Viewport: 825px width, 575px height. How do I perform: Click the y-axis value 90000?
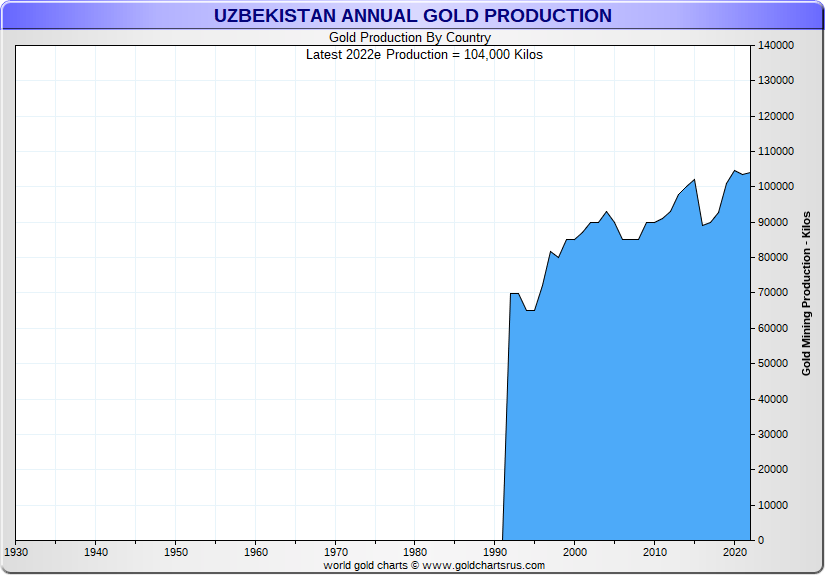point(773,223)
